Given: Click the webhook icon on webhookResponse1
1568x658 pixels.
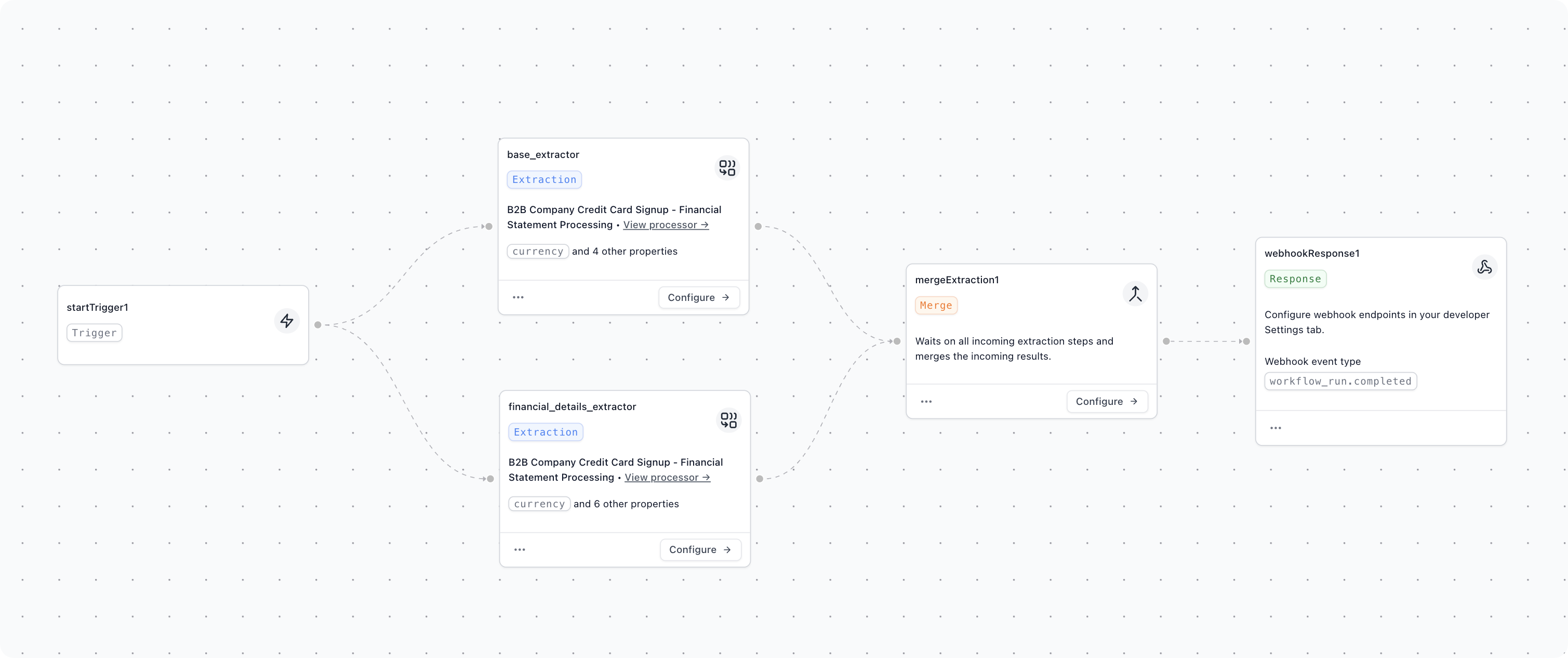Looking at the screenshot, I should point(1484,267).
